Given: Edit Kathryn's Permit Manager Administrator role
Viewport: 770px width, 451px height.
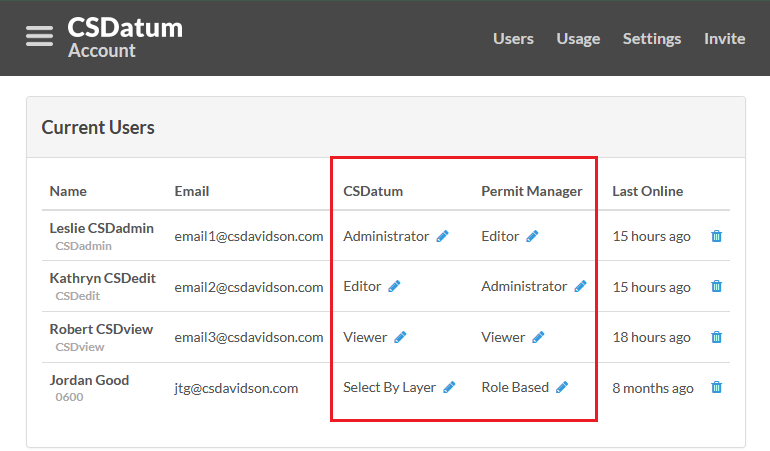Looking at the screenshot, I should coord(580,286).
